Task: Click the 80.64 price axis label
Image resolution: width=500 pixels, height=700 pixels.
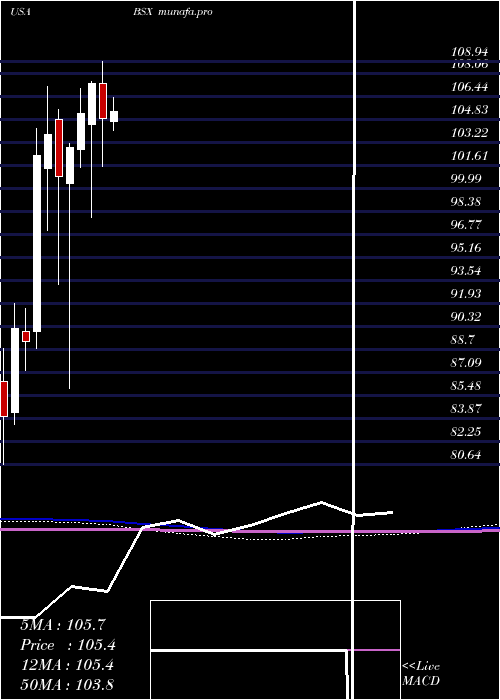Action: pyautogui.click(x=466, y=455)
